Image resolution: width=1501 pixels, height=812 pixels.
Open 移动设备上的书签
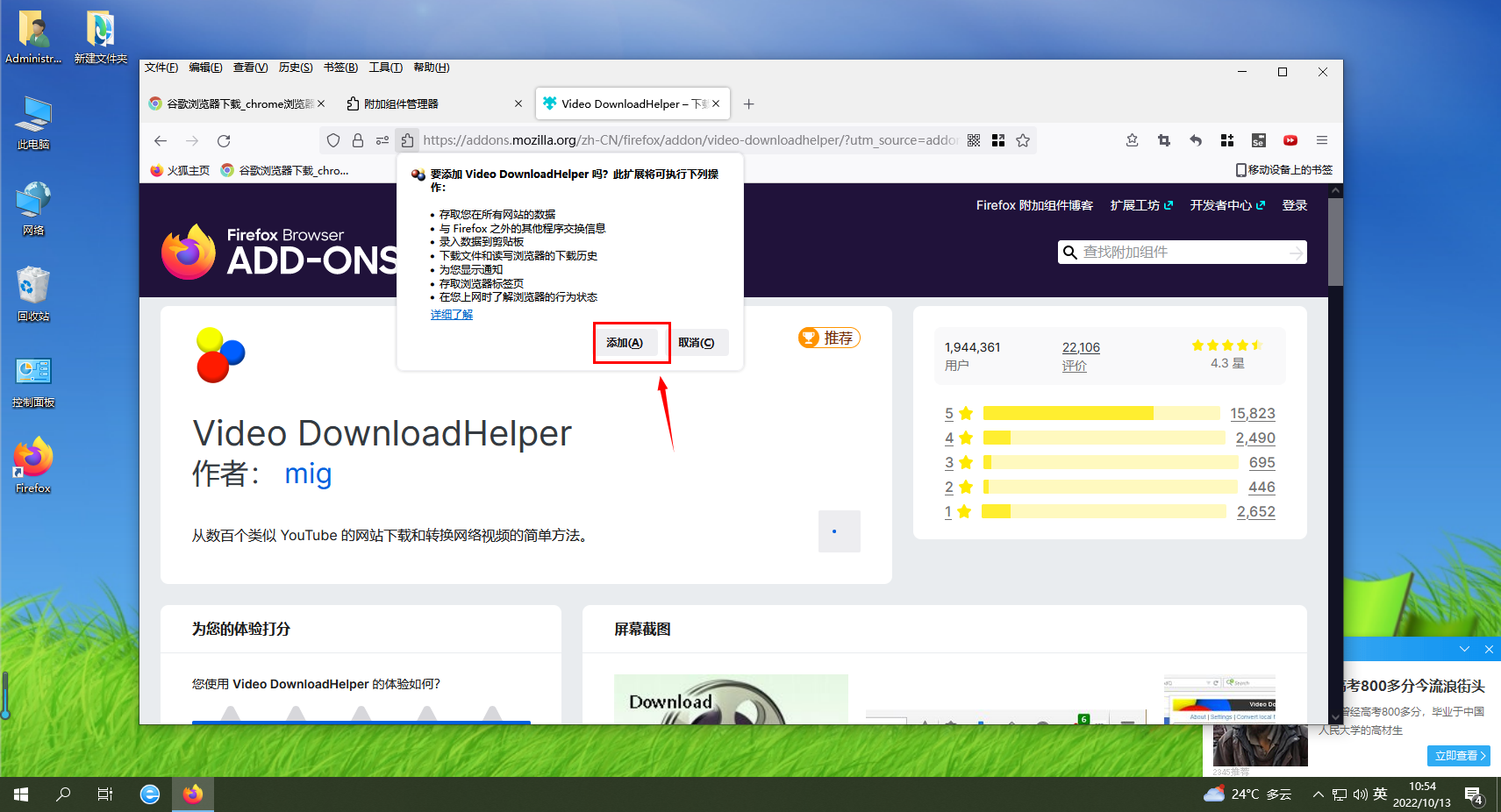1283,170
